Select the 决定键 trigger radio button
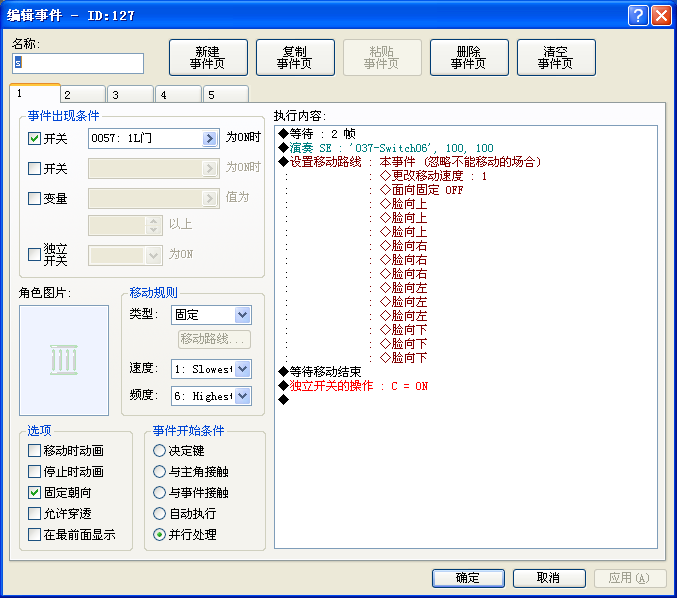 [159, 450]
